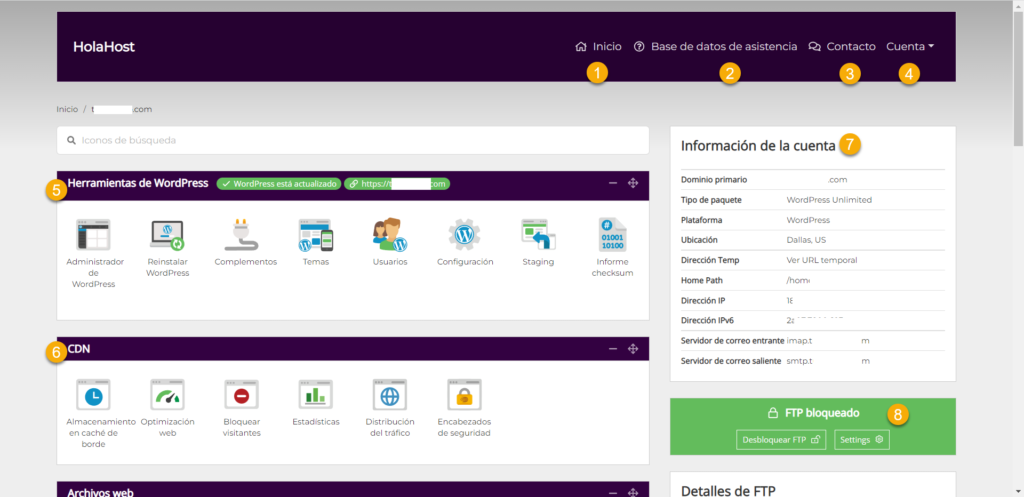Click the HolaHost logo
The image size is (1024, 497).
[104, 47]
